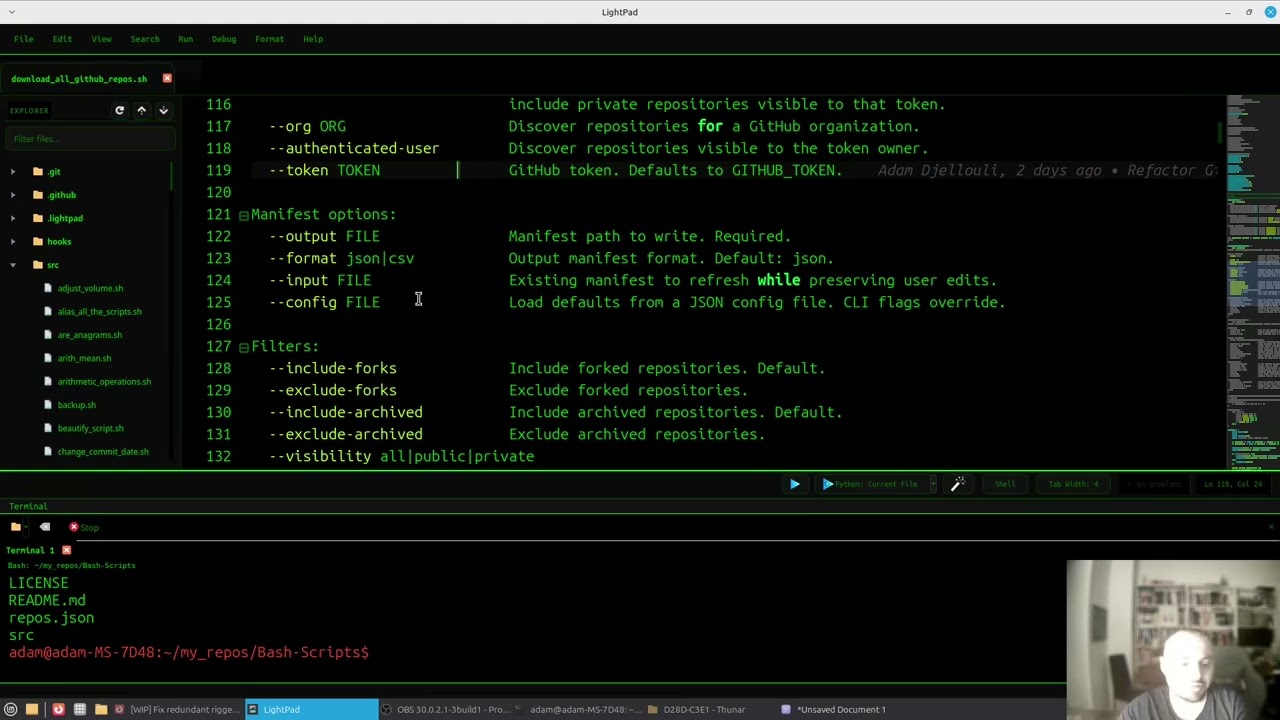1280x720 pixels.
Task: Open the run configuration dropdown arrow
Action: coord(932,484)
